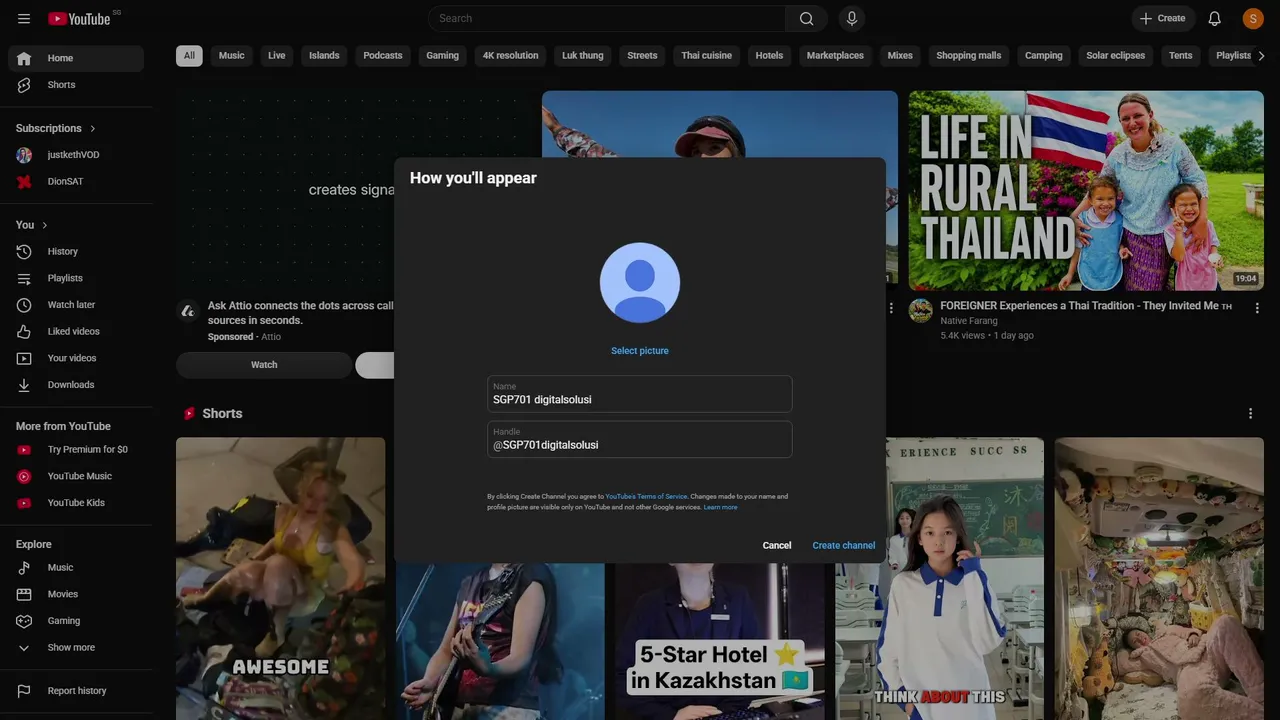Viewport: 1280px width, 720px height.
Task: Select the All category chip
Action: 189,56
